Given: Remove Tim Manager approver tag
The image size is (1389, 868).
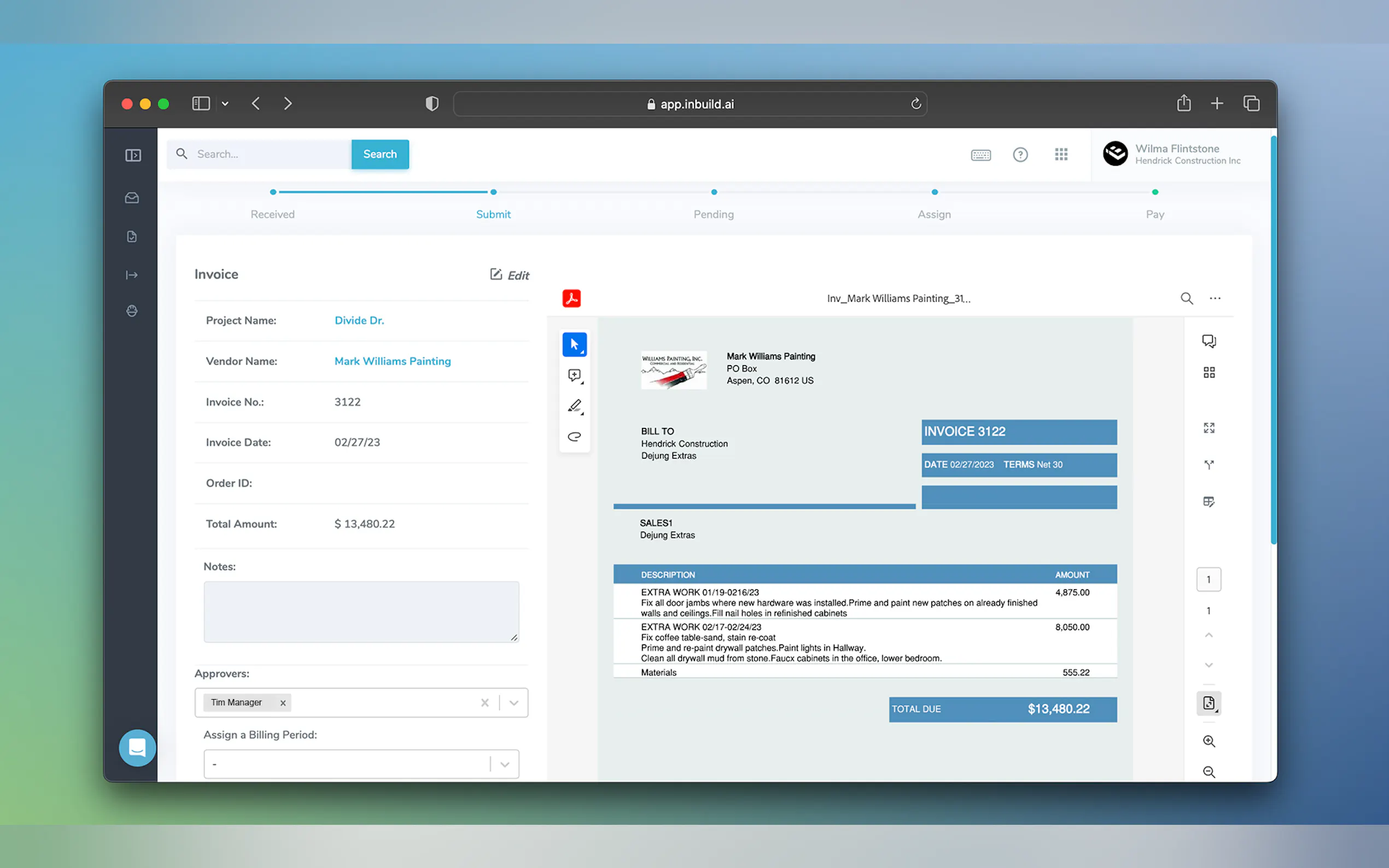Looking at the screenshot, I should [x=283, y=703].
